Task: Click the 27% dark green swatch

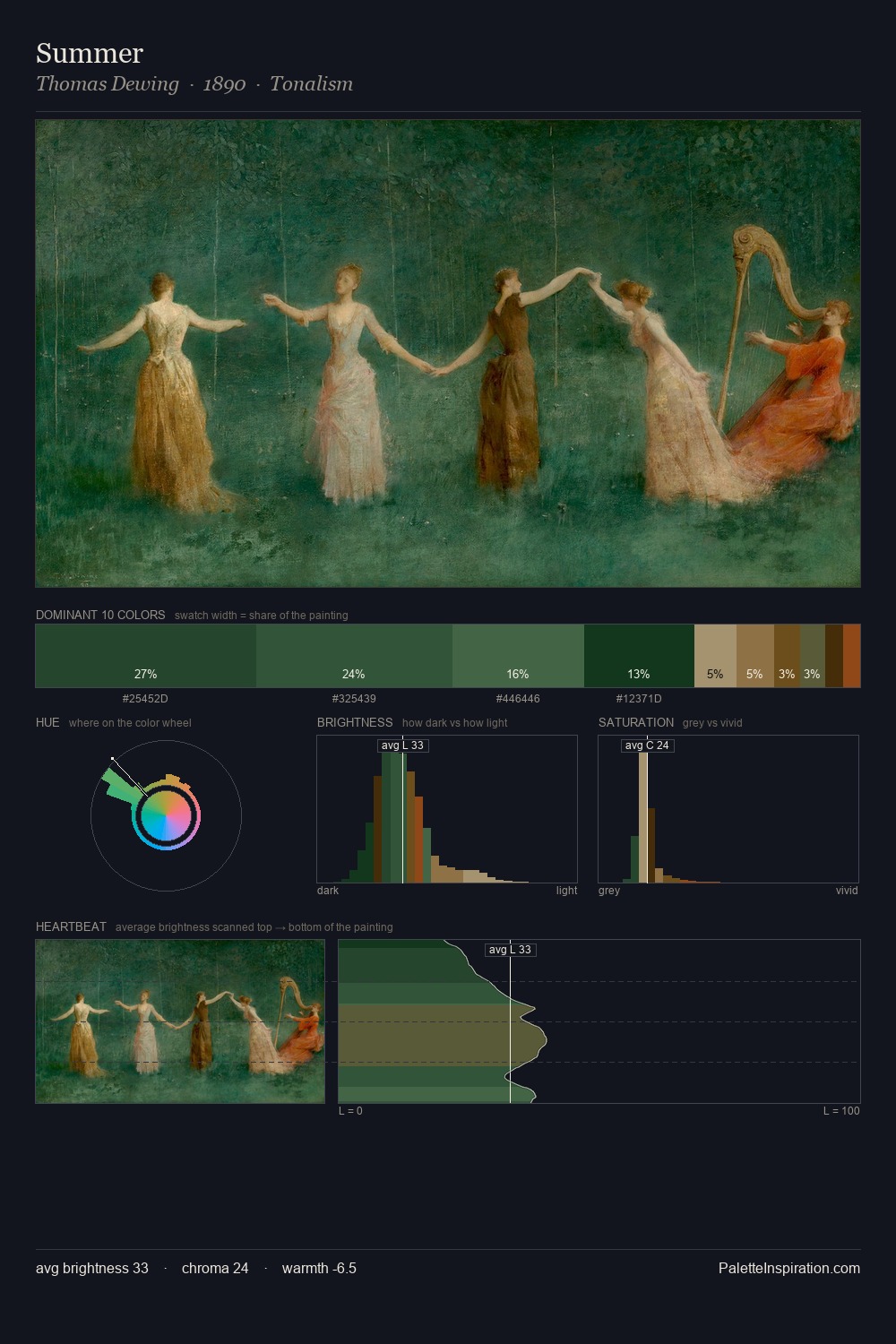Action: click(x=146, y=656)
